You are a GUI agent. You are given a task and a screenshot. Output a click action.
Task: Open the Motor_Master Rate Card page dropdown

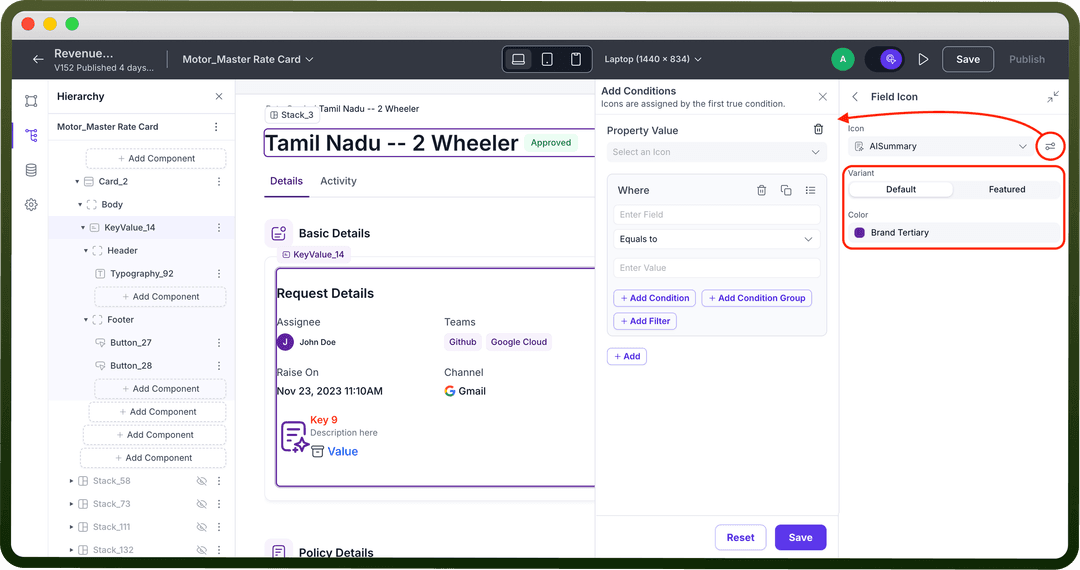click(248, 59)
